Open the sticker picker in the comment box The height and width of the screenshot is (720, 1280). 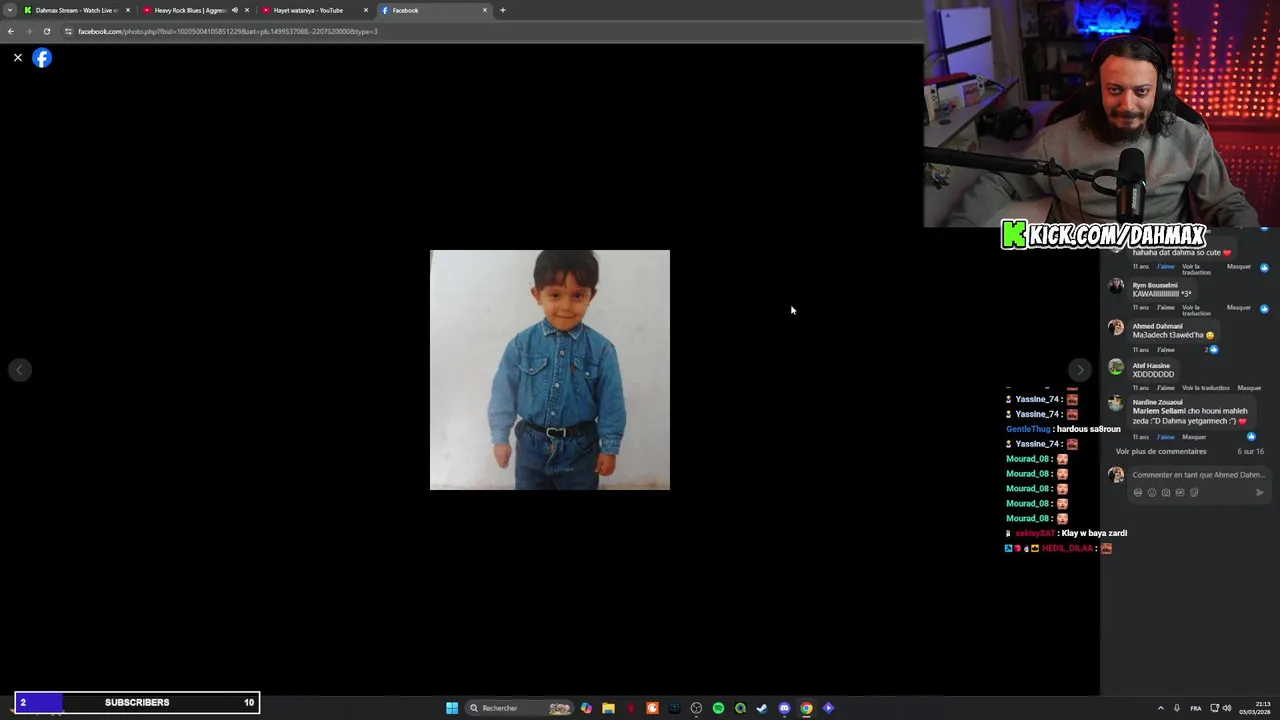click(1194, 492)
